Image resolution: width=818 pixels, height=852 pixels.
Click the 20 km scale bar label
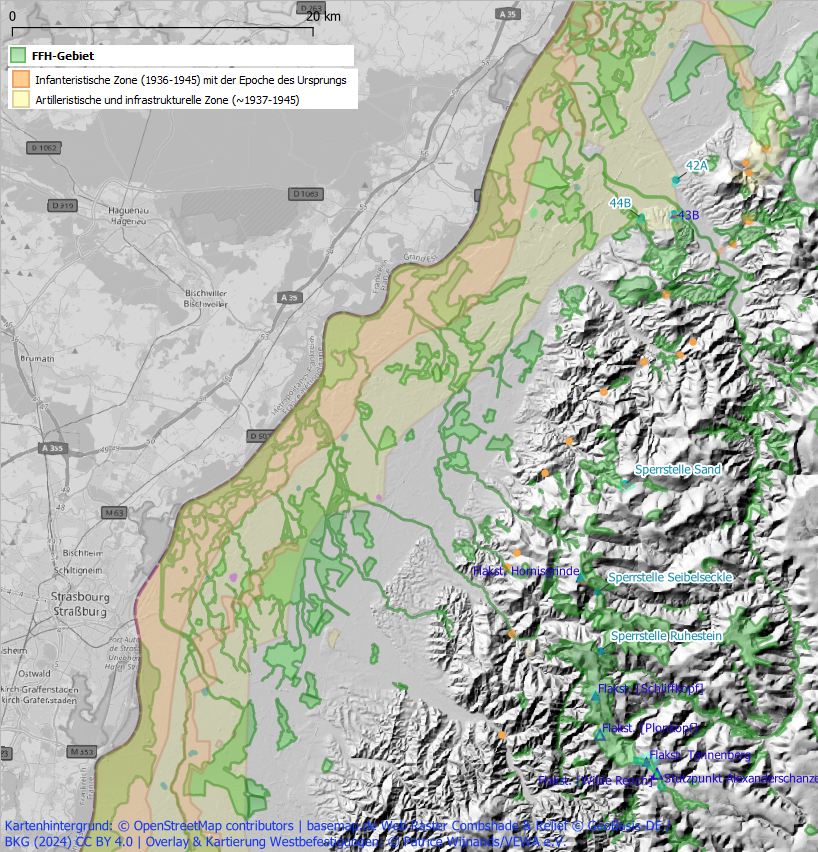pos(323,16)
